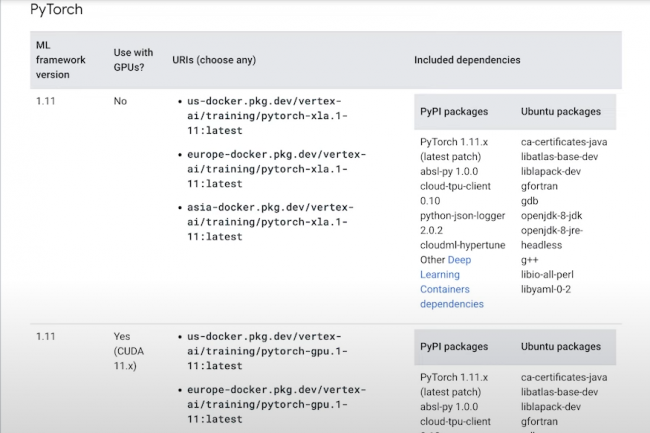The height and width of the screenshot is (433, 650).
Task: Click the Included dependencies column header
Action: 467,60
